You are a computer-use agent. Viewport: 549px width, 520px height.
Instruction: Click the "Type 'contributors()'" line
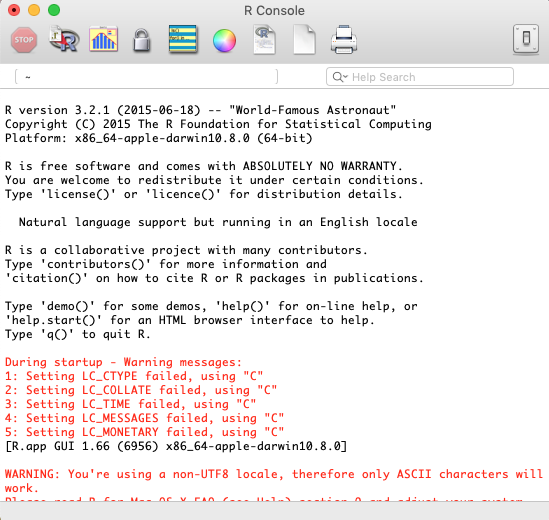point(166,264)
